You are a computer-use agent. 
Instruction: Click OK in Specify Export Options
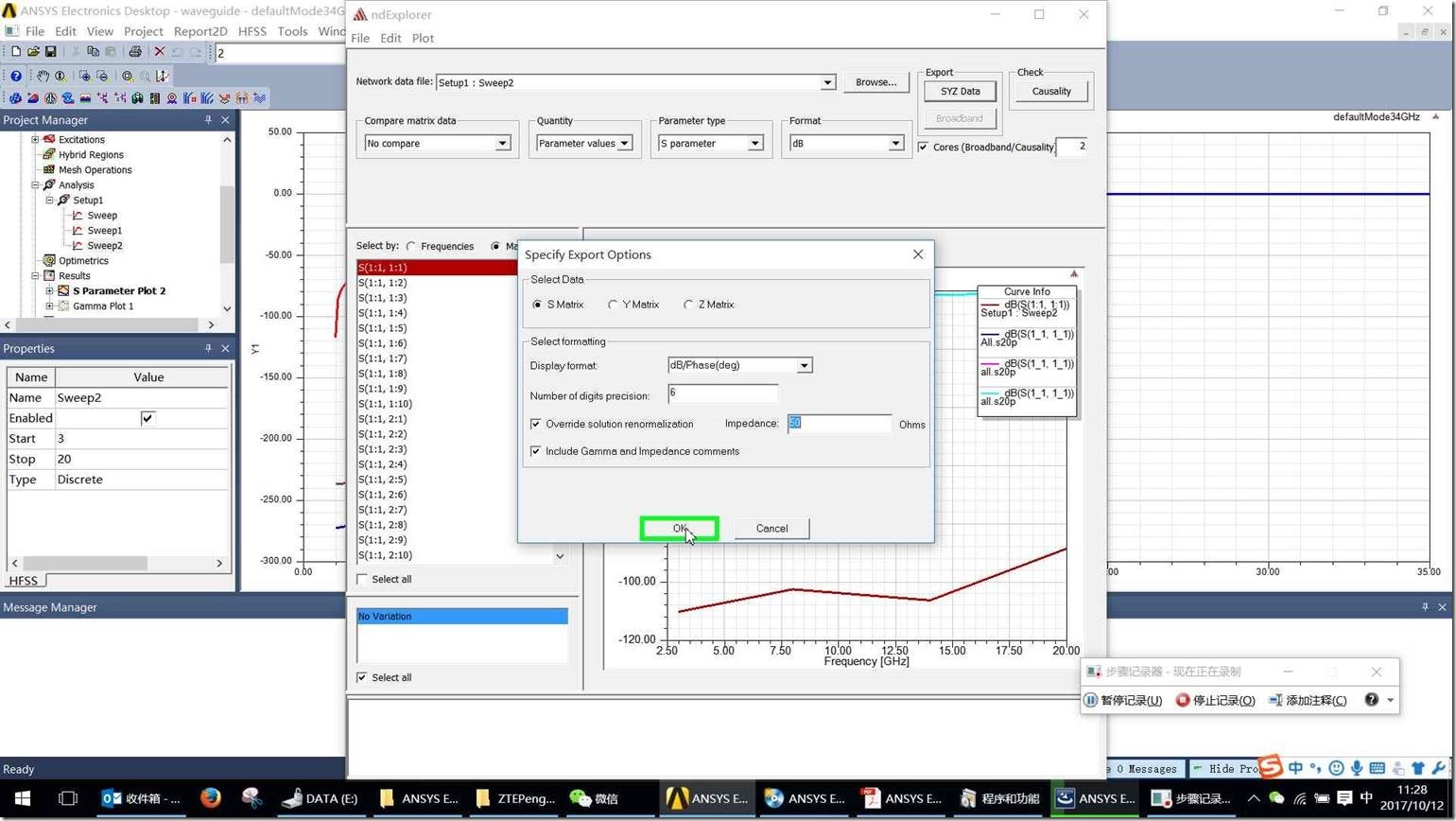(679, 529)
